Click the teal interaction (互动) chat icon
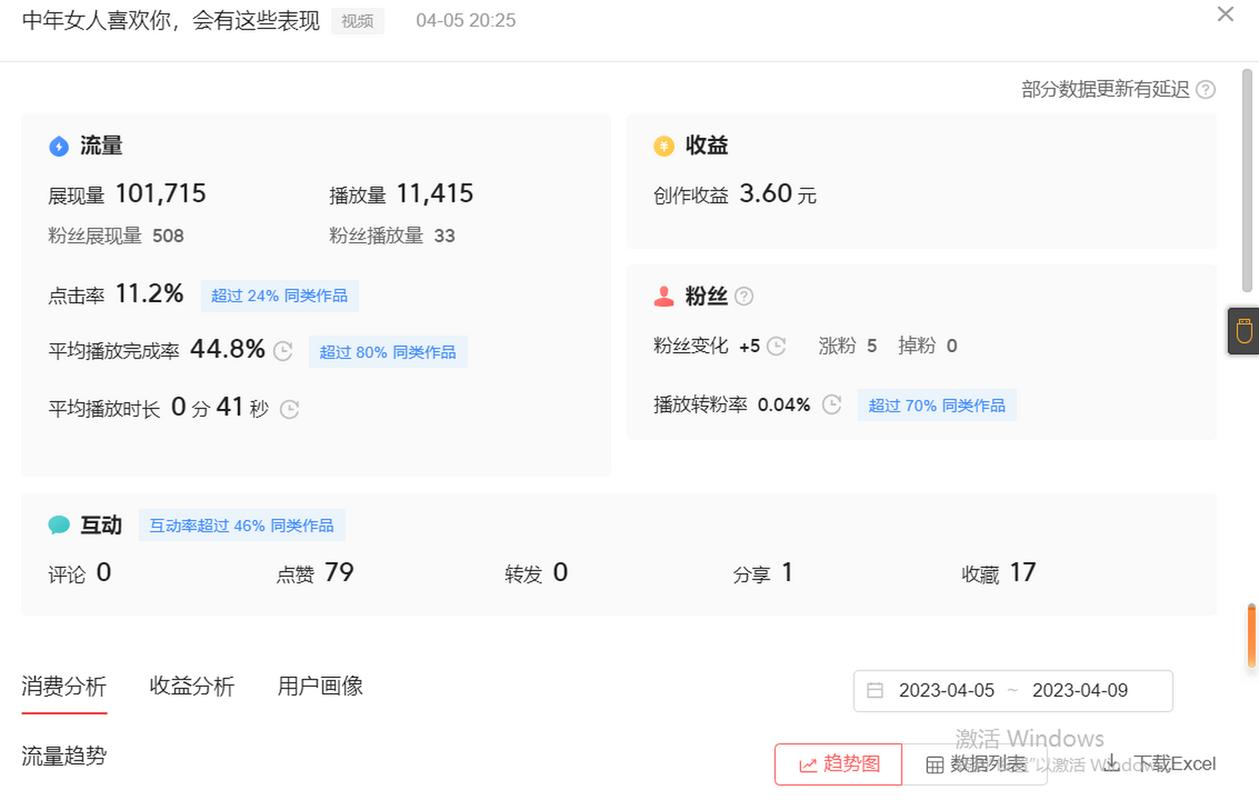 point(59,525)
